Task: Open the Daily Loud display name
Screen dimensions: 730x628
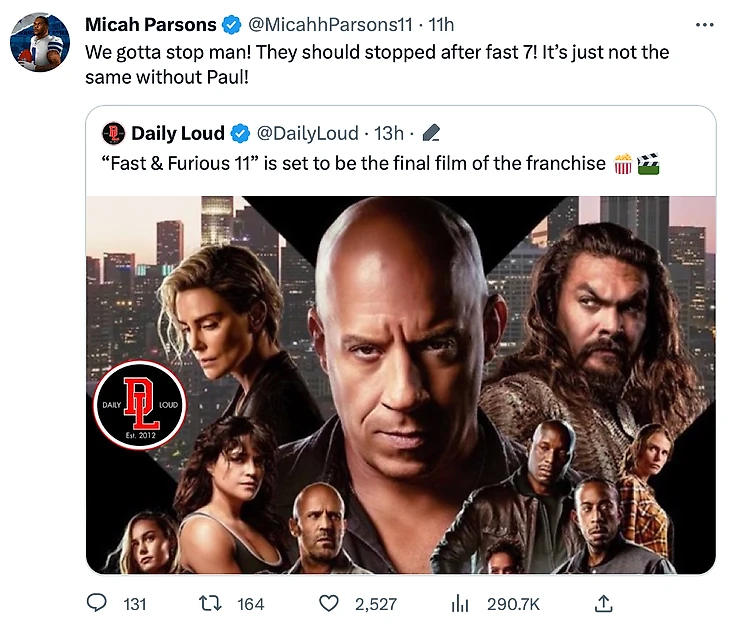Action: click(179, 133)
